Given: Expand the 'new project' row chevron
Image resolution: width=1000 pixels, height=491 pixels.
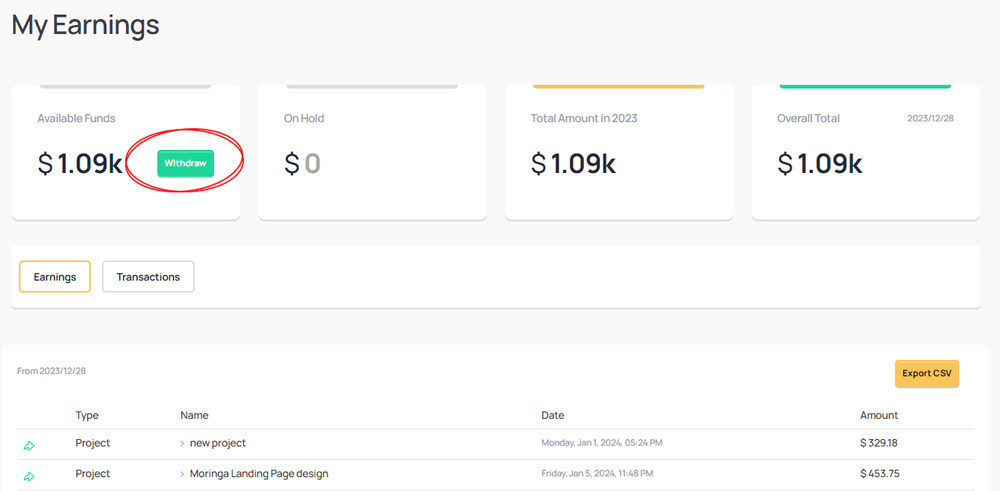Looking at the screenshot, I should click(x=182, y=443).
